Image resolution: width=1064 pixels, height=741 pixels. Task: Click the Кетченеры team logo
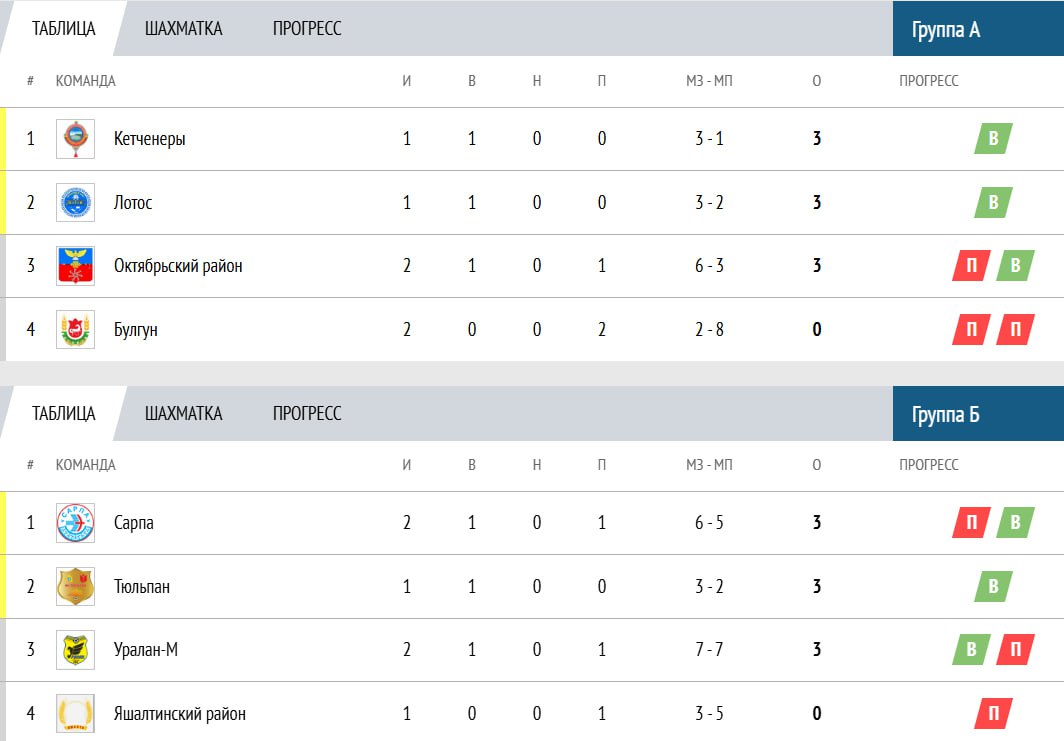[x=75, y=139]
